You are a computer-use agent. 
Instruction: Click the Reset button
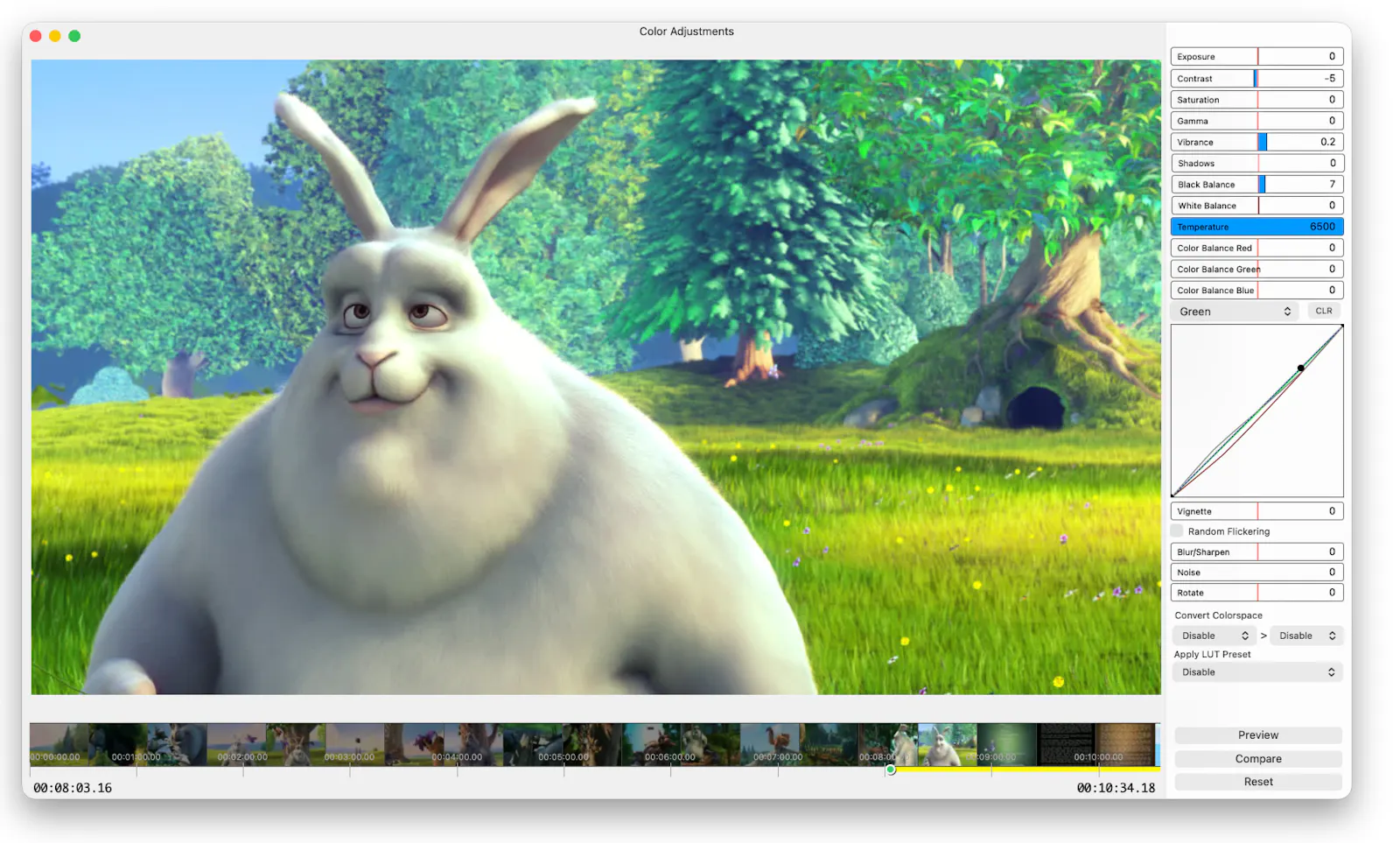click(x=1258, y=782)
